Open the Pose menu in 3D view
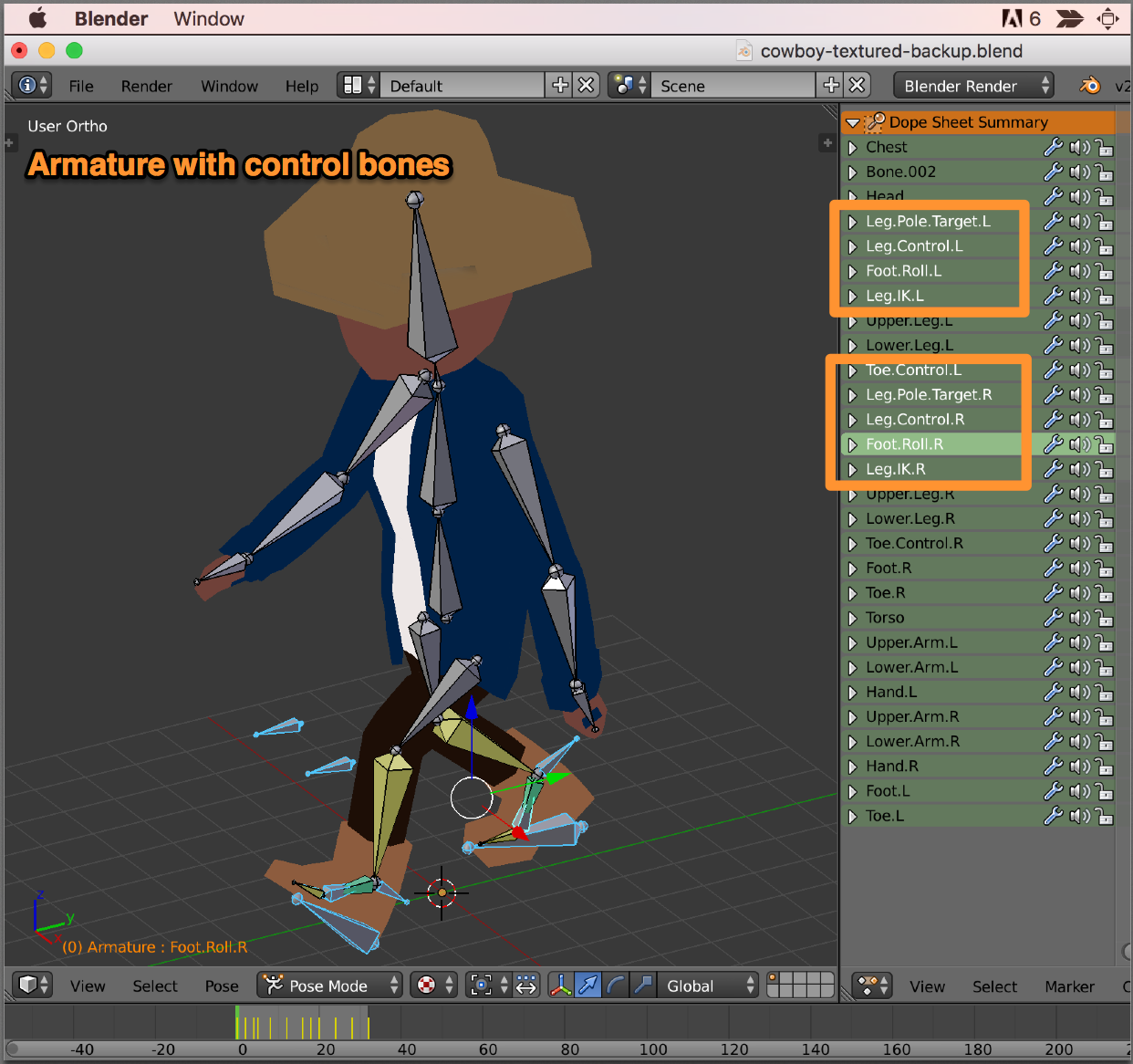Screen dimensions: 1133x1064 (x=222, y=986)
